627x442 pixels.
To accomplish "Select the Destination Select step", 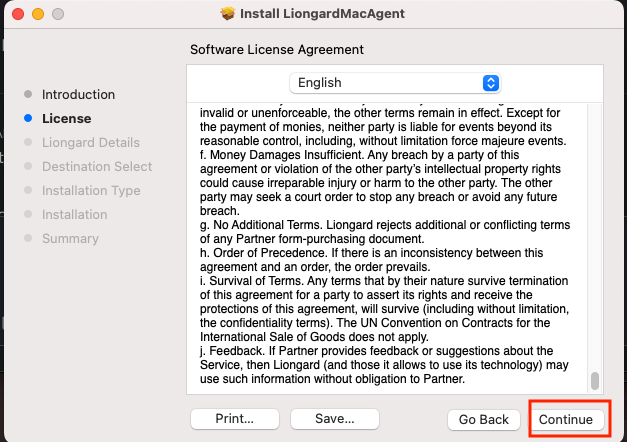I will (97, 166).
